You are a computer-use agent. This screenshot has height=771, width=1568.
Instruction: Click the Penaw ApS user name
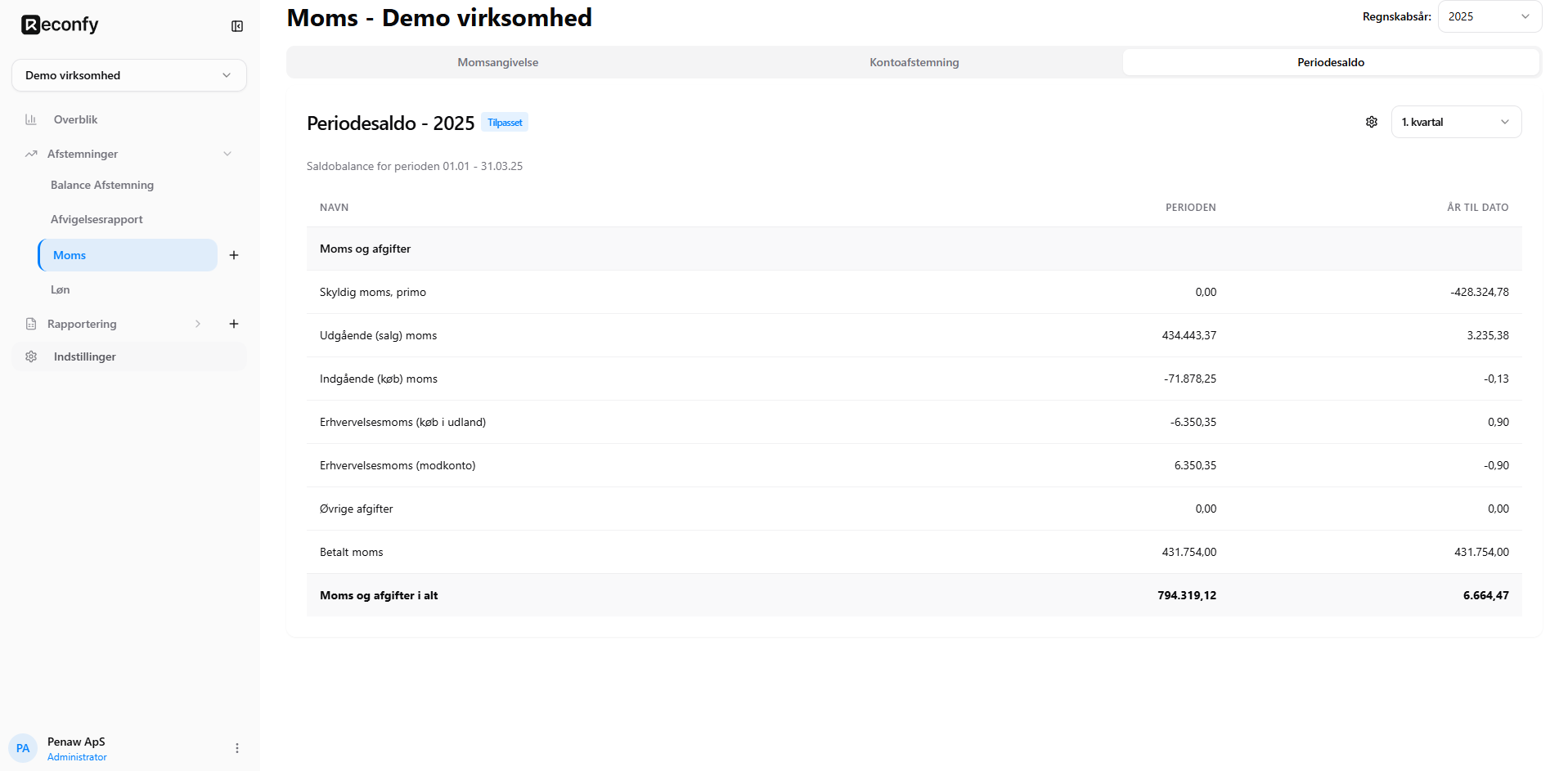click(76, 742)
